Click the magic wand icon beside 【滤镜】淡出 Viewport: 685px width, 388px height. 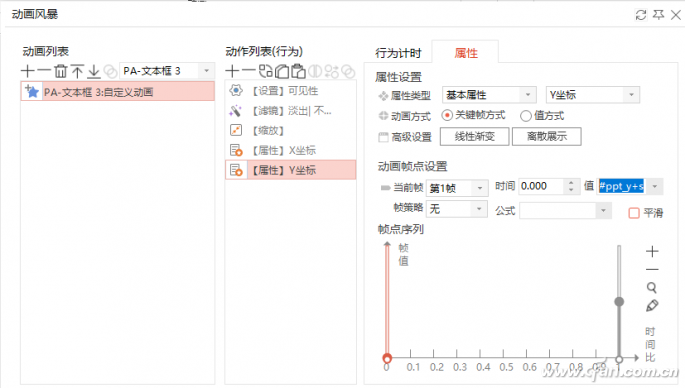click(x=235, y=111)
